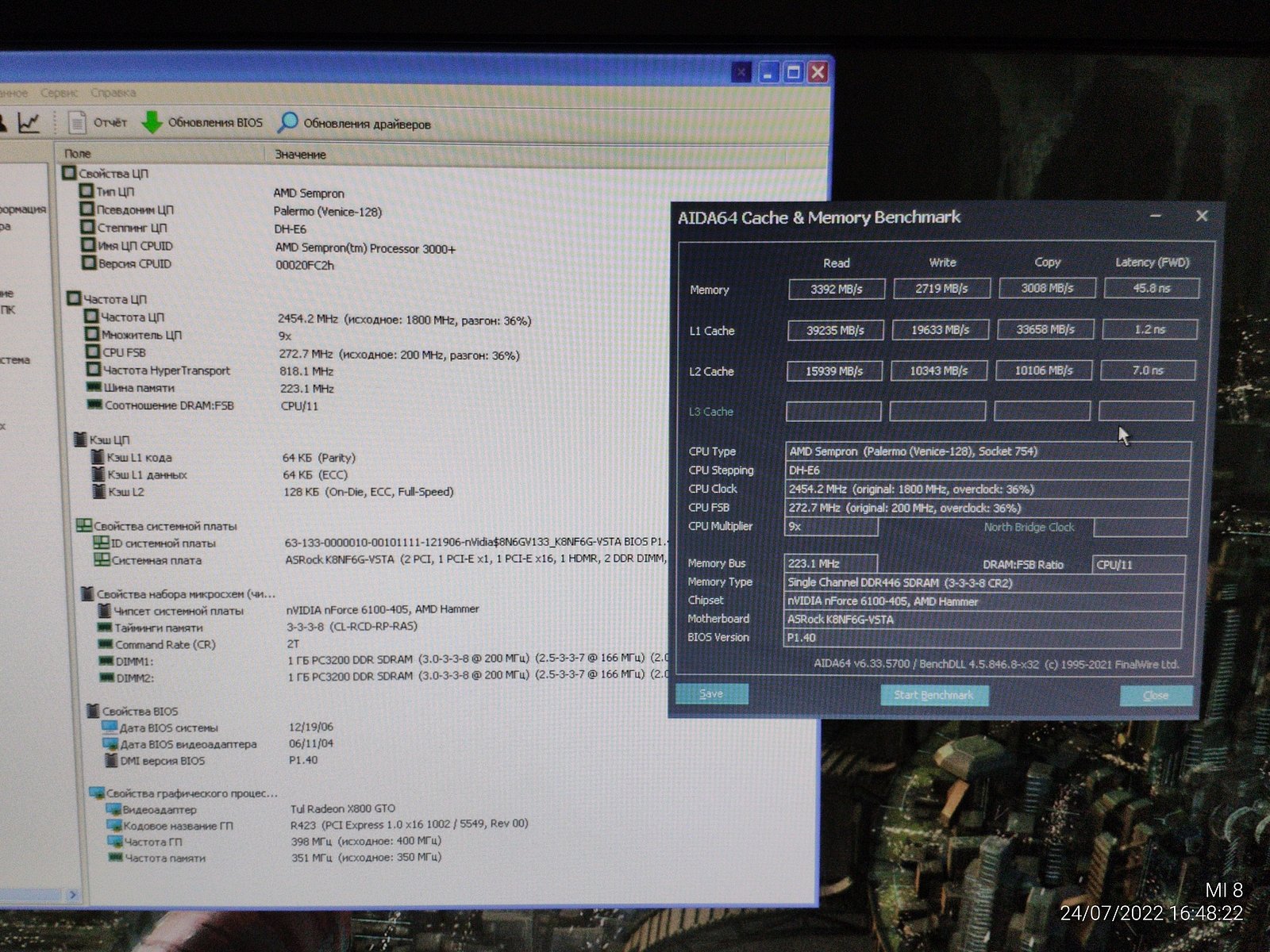Select the Кэш ЦП chip icon
The image size is (1270, 952).
pyautogui.click(x=79, y=440)
